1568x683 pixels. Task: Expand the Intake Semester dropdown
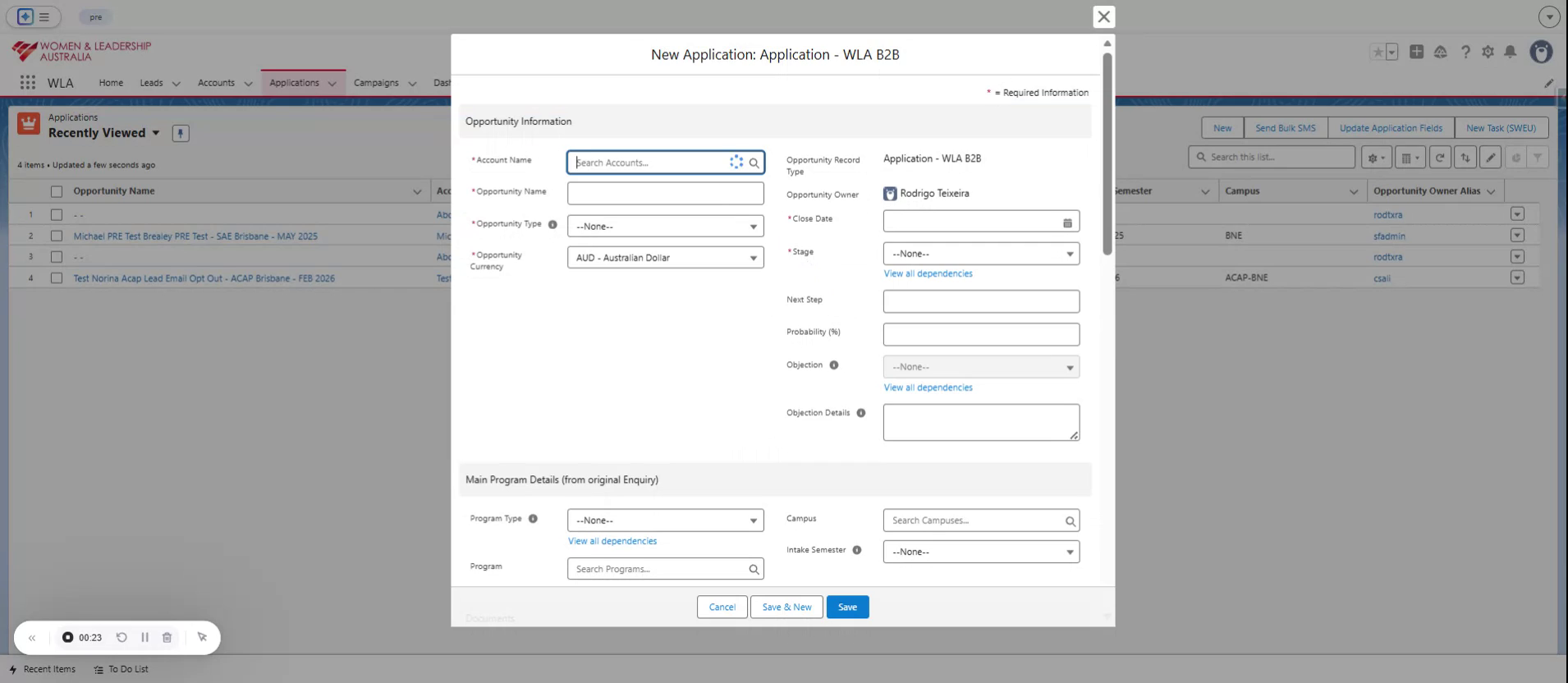[980, 552]
